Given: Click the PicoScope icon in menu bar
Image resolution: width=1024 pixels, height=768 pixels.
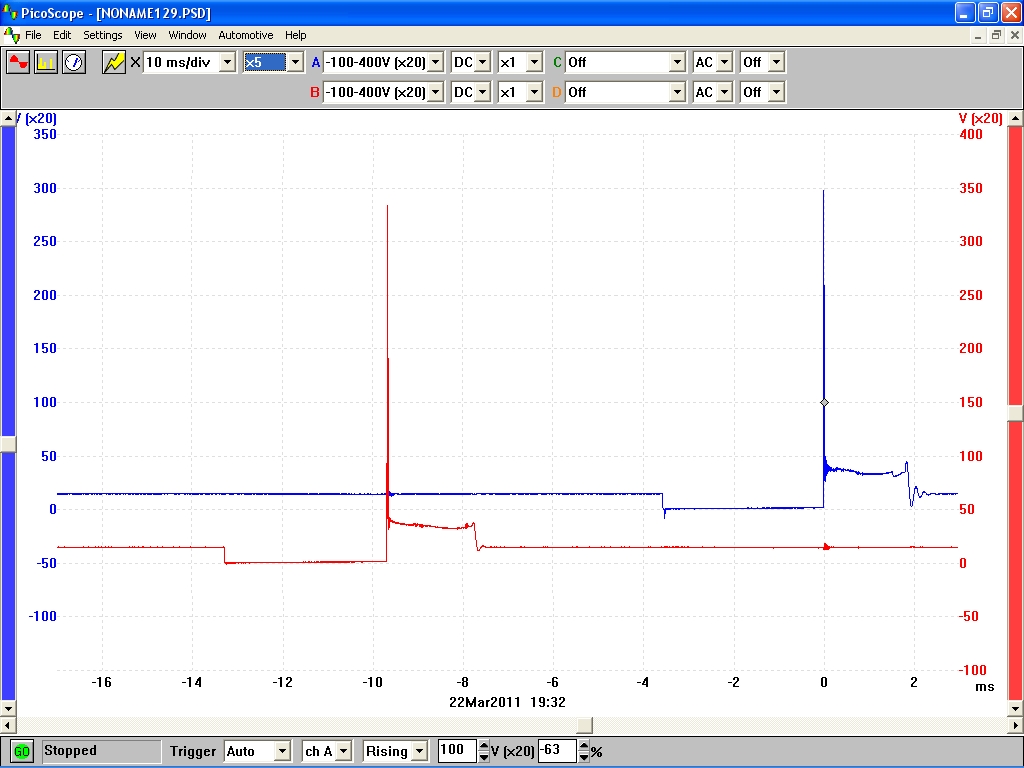Looking at the screenshot, I should point(12,35).
